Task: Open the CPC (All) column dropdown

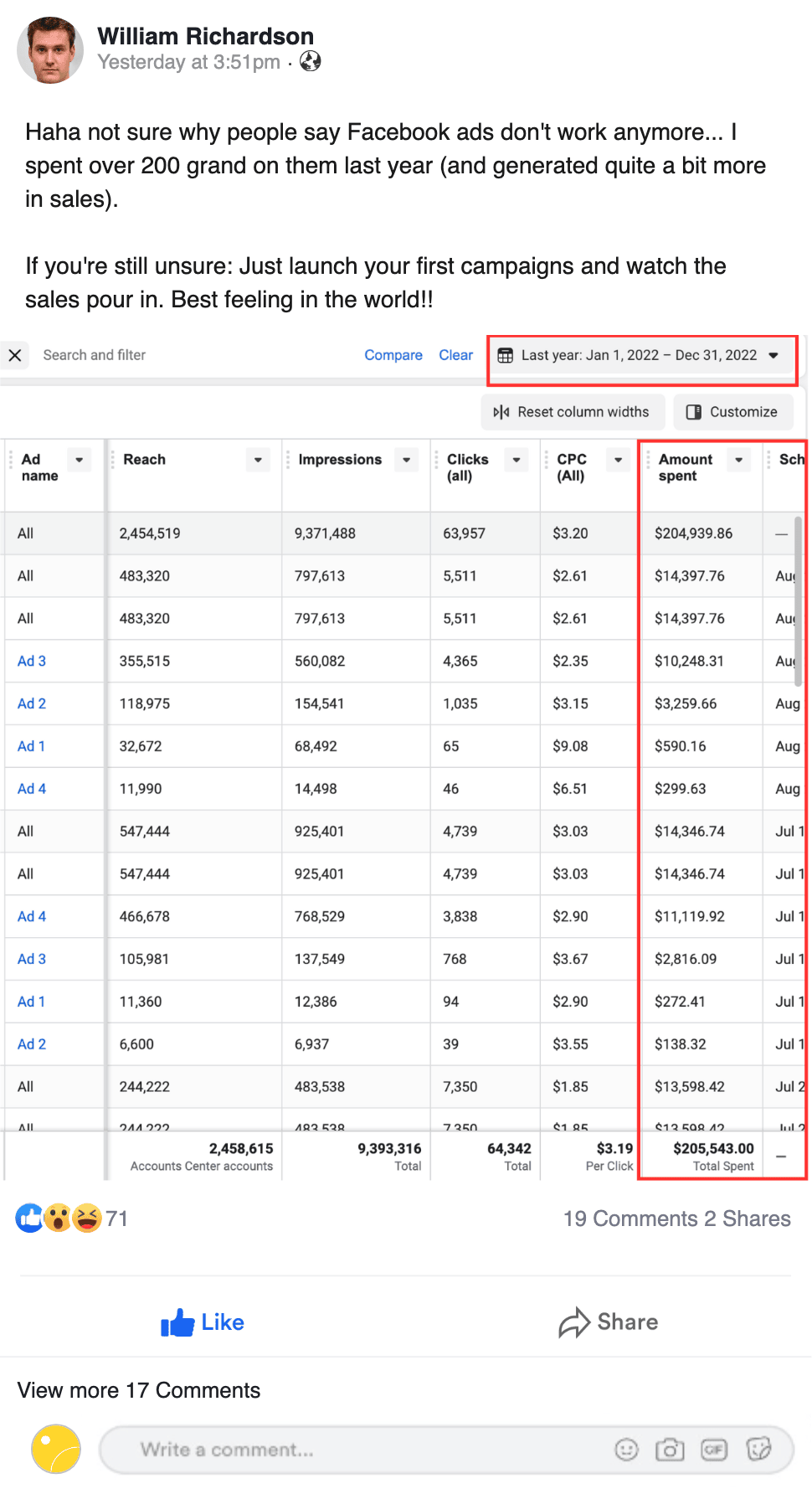Action: (x=618, y=460)
